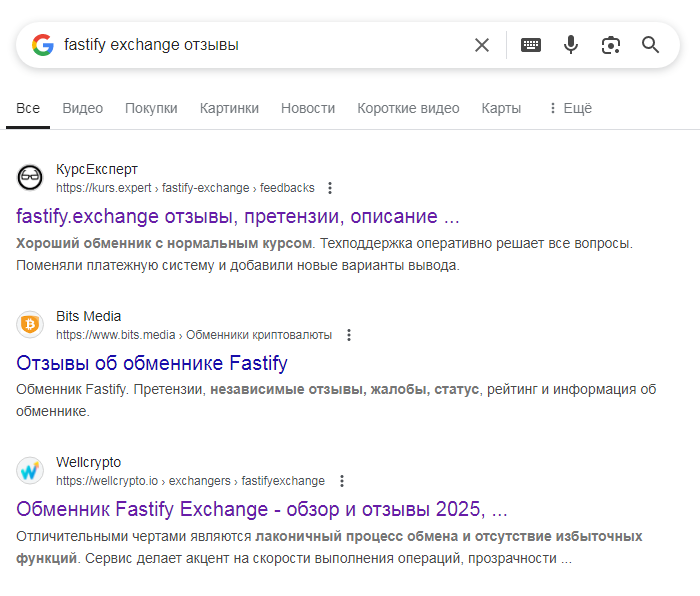Open the Короткие видео tab
This screenshot has width=700, height=596.
click(408, 108)
